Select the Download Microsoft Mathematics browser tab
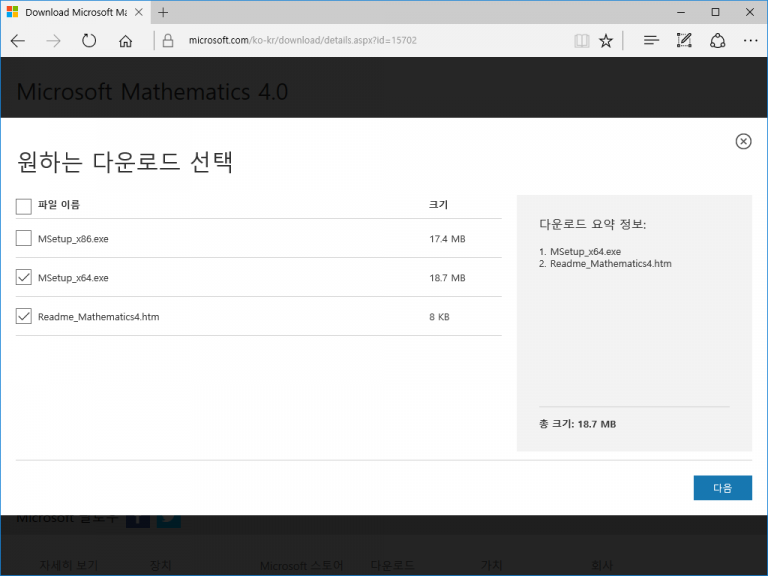The image size is (768, 576). [x=76, y=12]
